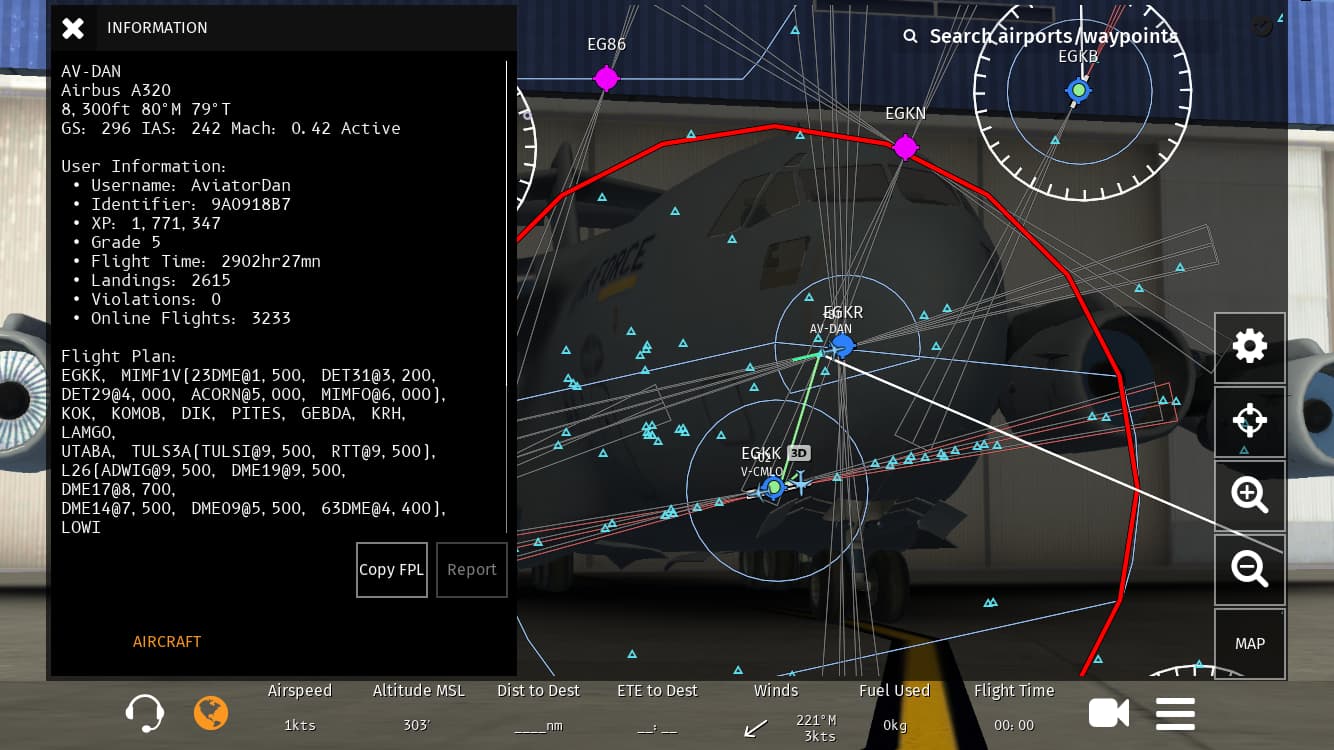Select the EGKR airport marker
Screen dimensions: 1334x750
pos(843,345)
